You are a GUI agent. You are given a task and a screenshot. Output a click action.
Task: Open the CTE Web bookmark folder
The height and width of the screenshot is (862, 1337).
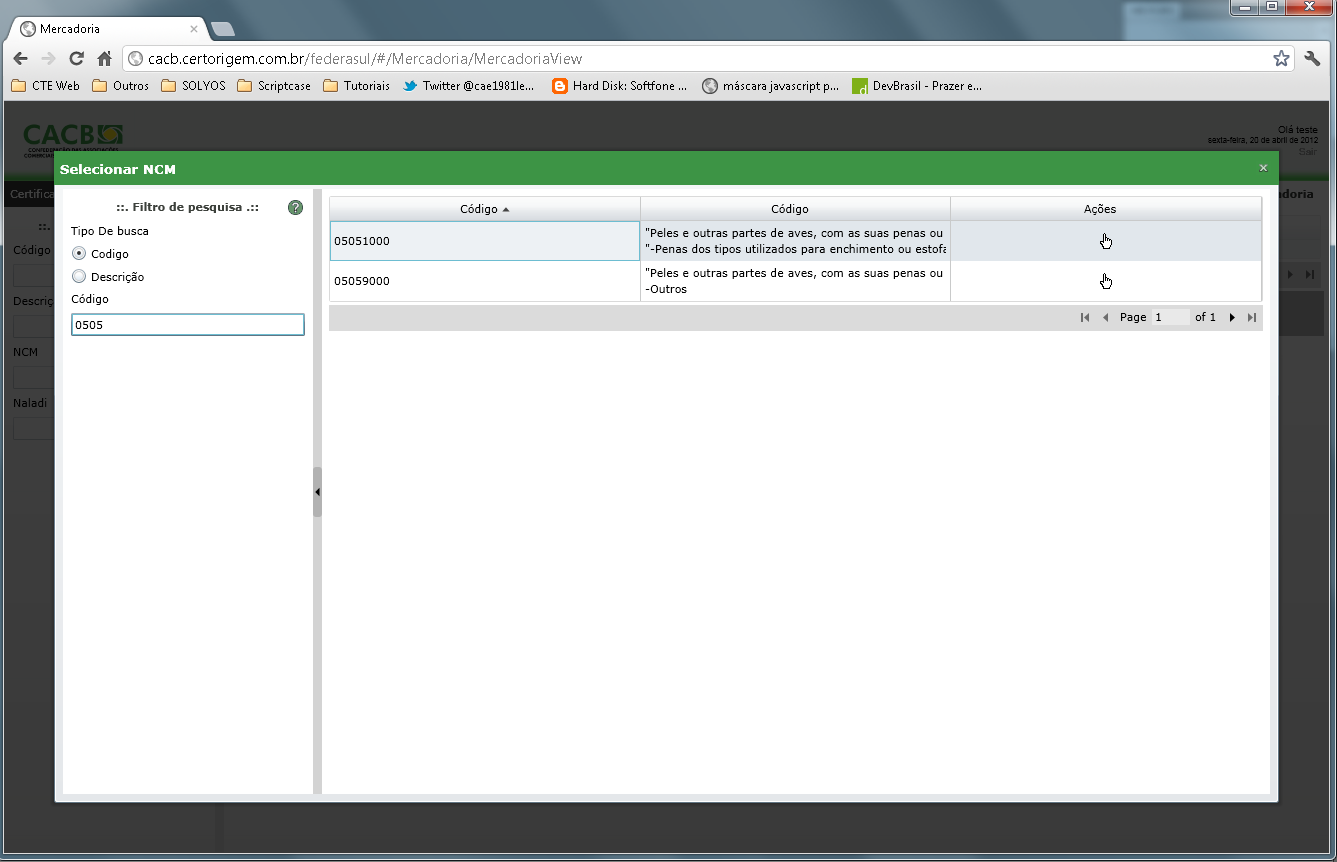pos(45,86)
